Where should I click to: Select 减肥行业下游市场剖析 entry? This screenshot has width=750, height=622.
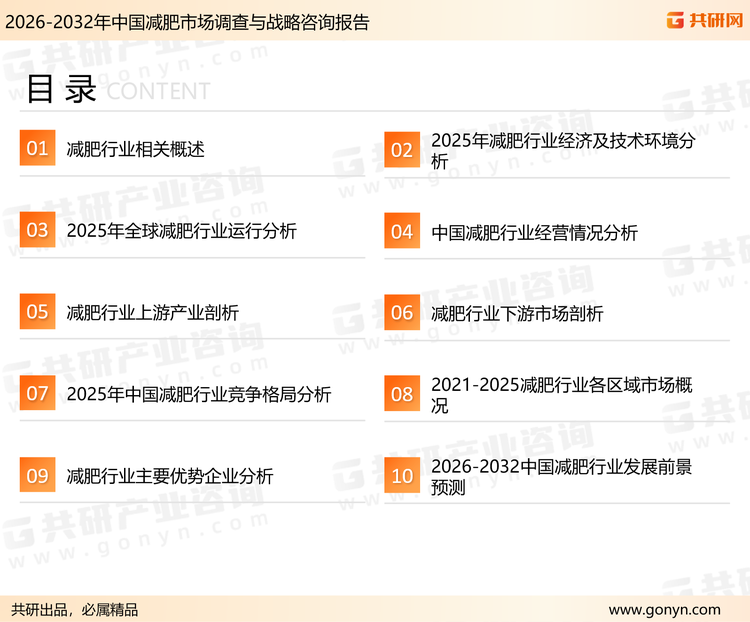(517, 313)
